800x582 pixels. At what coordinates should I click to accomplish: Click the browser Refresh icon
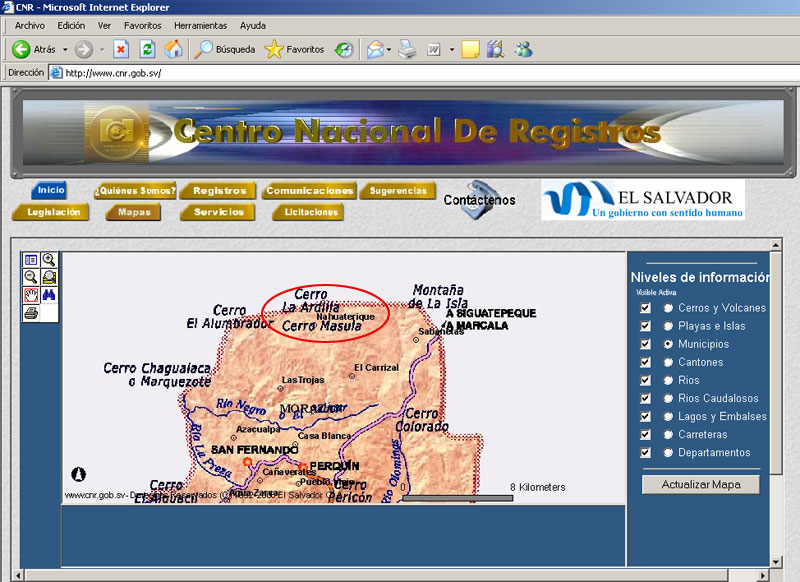[x=147, y=49]
